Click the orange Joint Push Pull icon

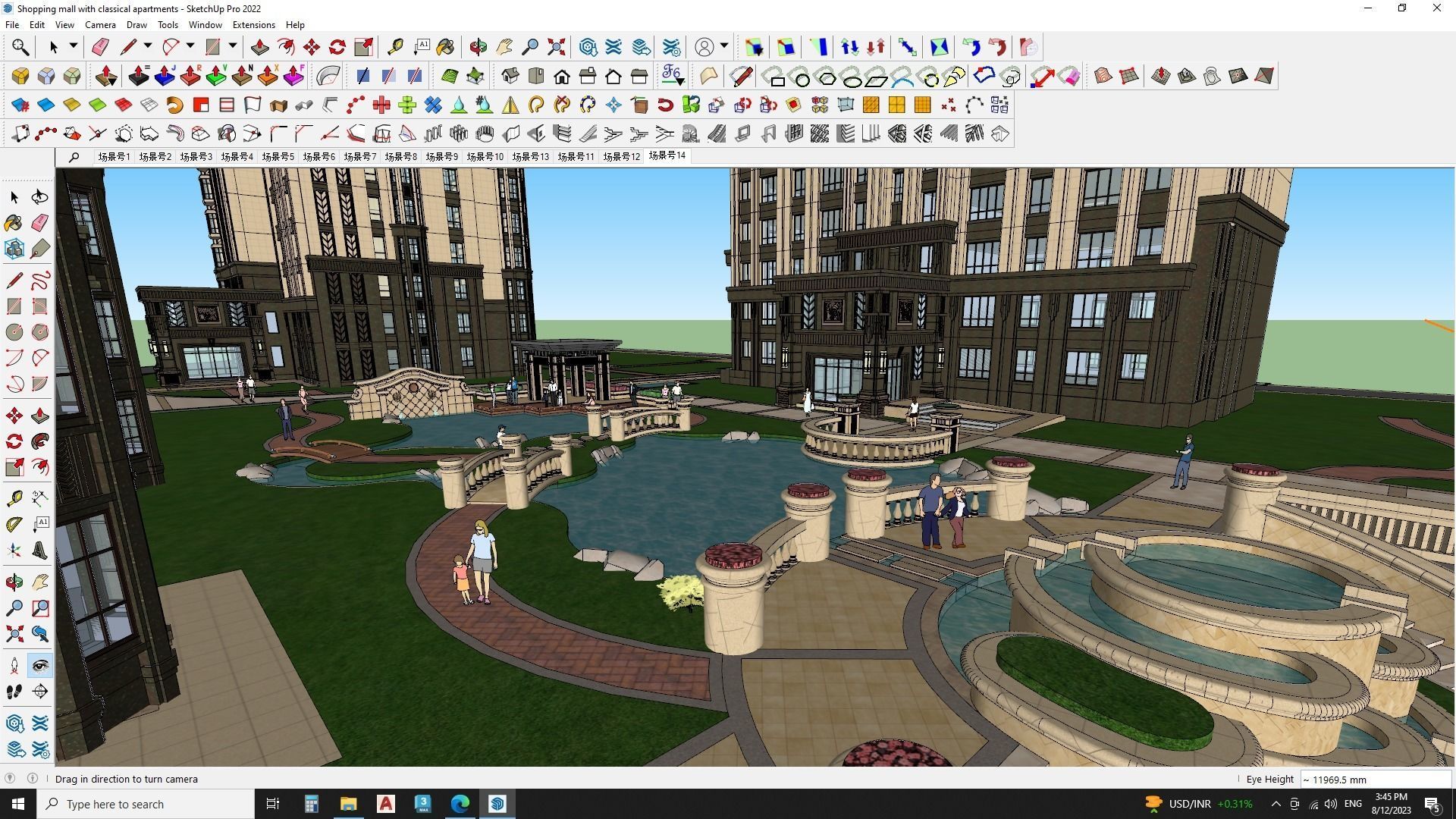coord(268,76)
